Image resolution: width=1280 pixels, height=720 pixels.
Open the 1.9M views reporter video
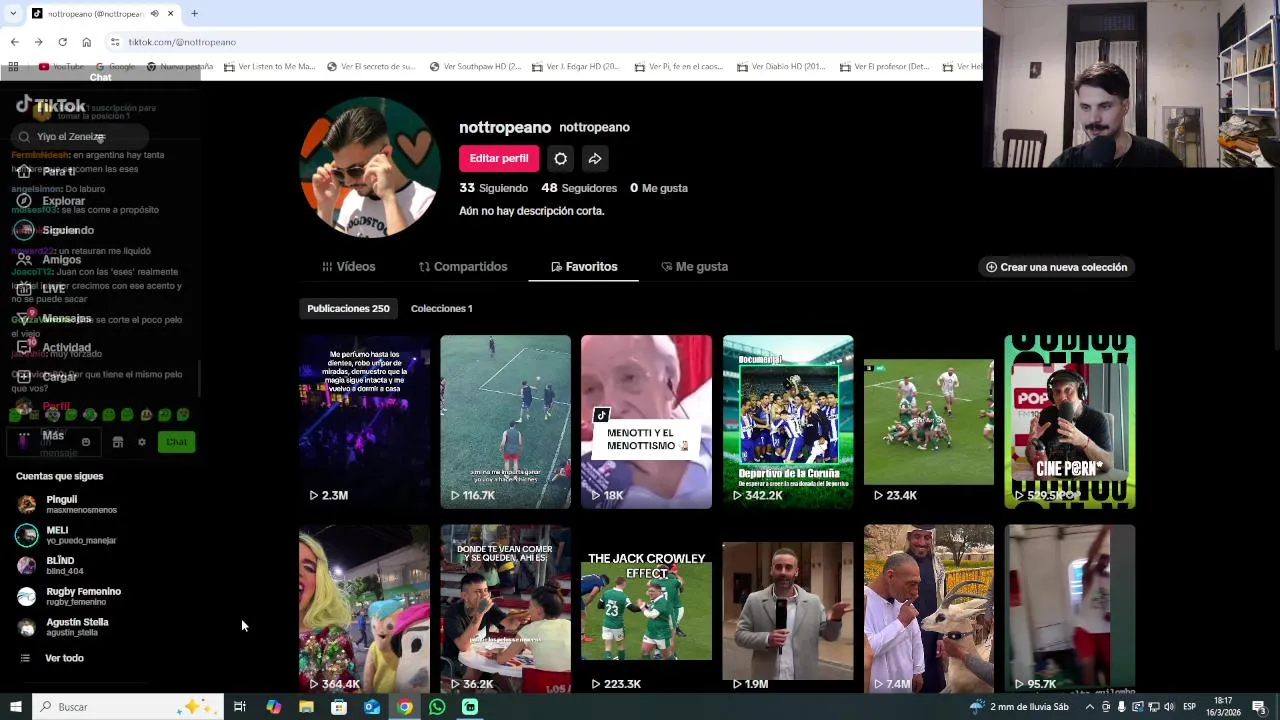point(788,608)
